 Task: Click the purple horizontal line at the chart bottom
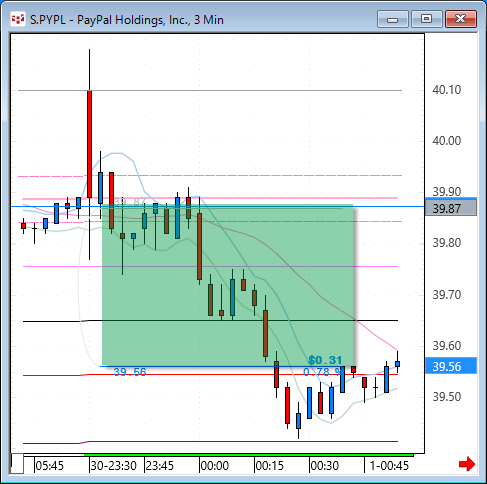(x=210, y=442)
